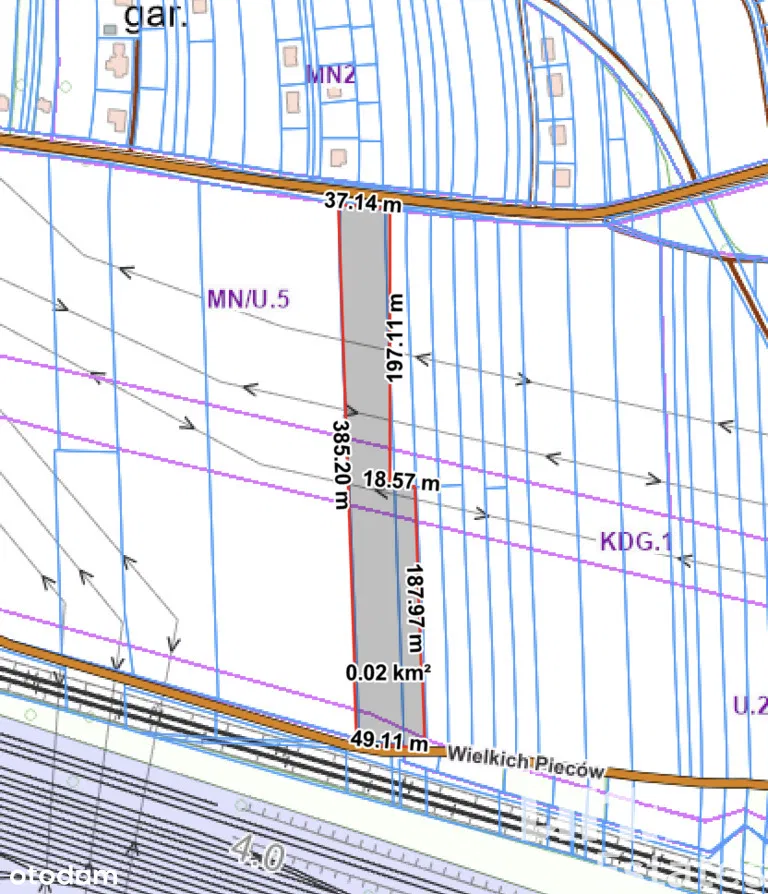Click the gar. text label
Screen dimensions: 768x894
(155, 15)
